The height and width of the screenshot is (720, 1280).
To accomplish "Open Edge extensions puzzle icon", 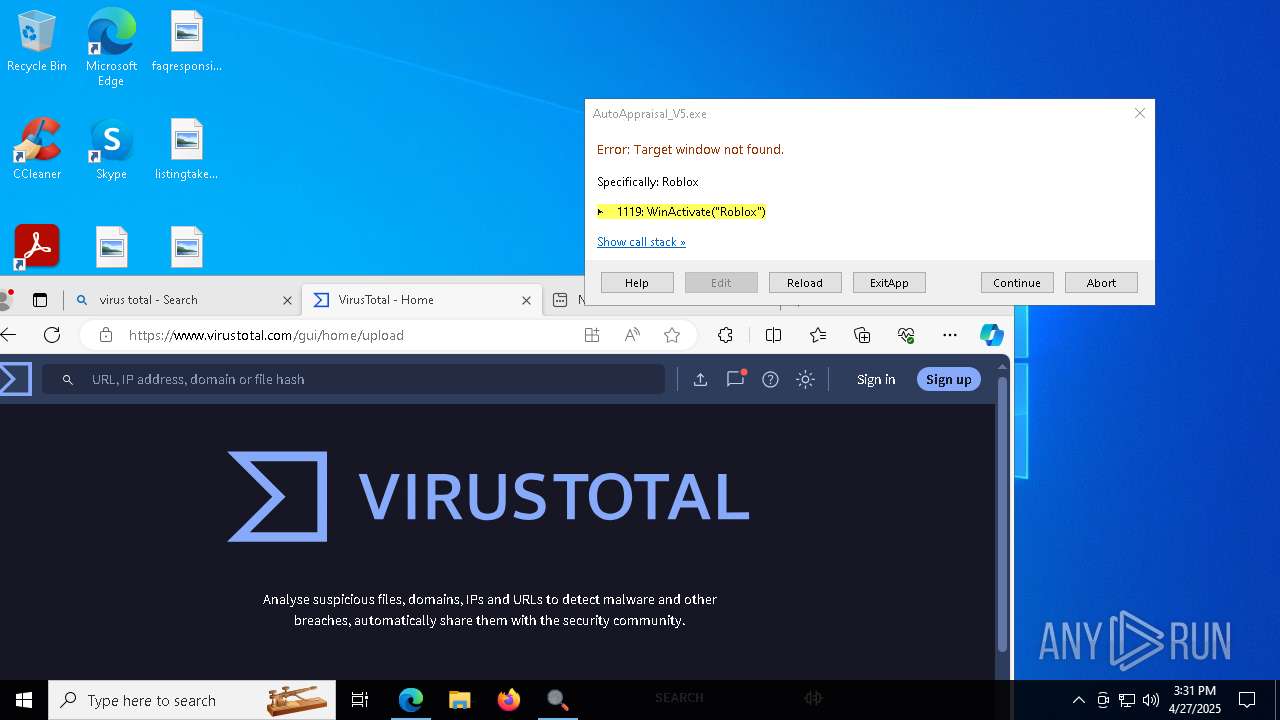I will (726, 335).
